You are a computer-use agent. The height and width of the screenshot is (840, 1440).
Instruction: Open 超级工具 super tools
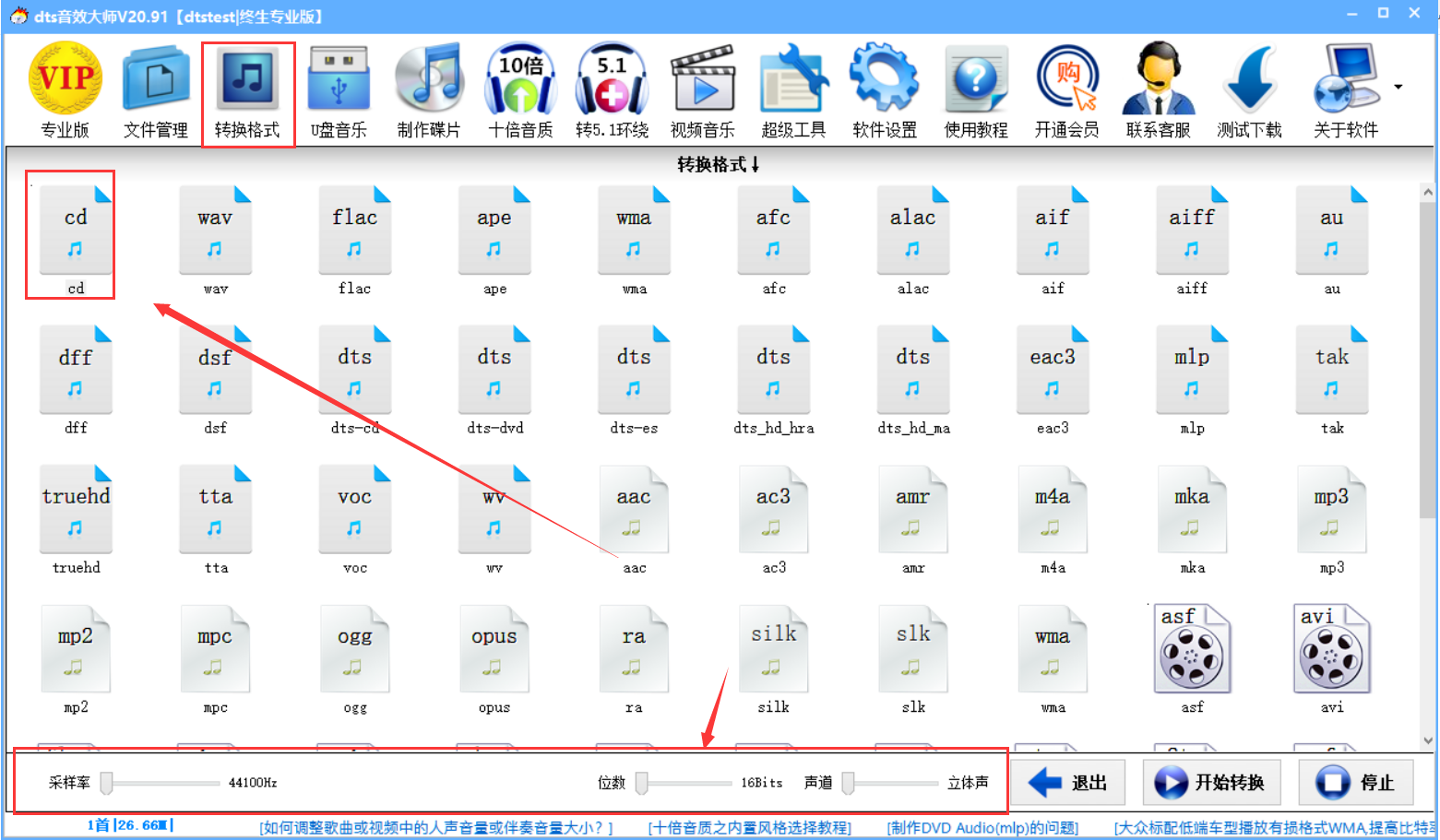coord(793,91)
